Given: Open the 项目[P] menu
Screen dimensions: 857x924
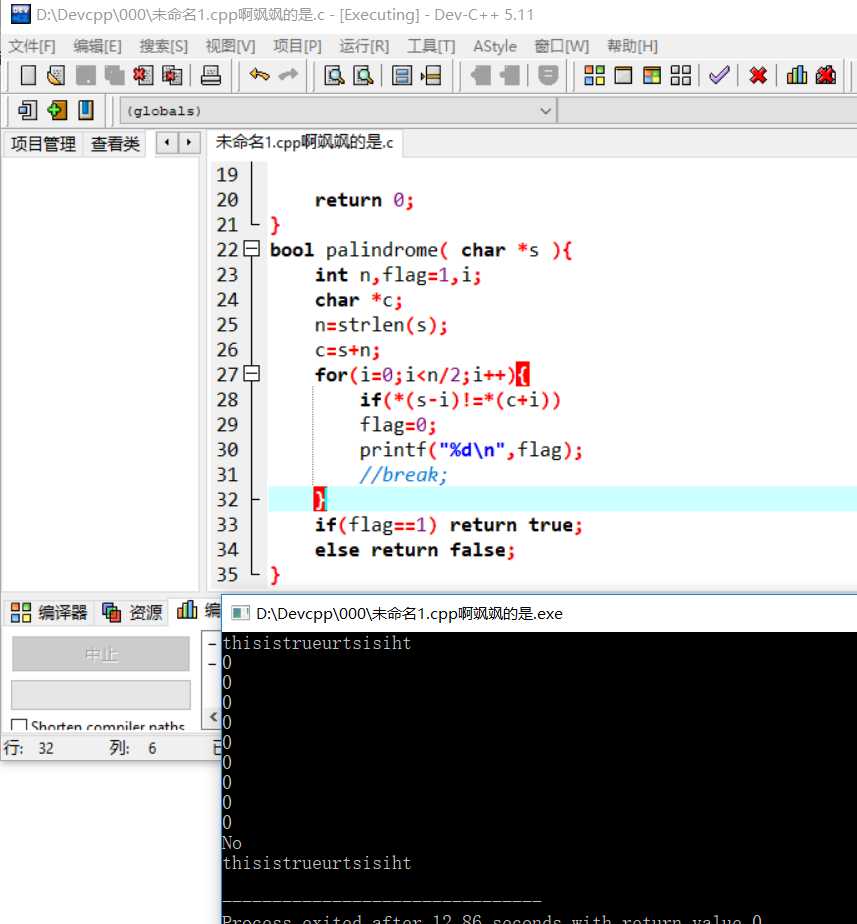Looking at the screenshot, I should (297, 47).
